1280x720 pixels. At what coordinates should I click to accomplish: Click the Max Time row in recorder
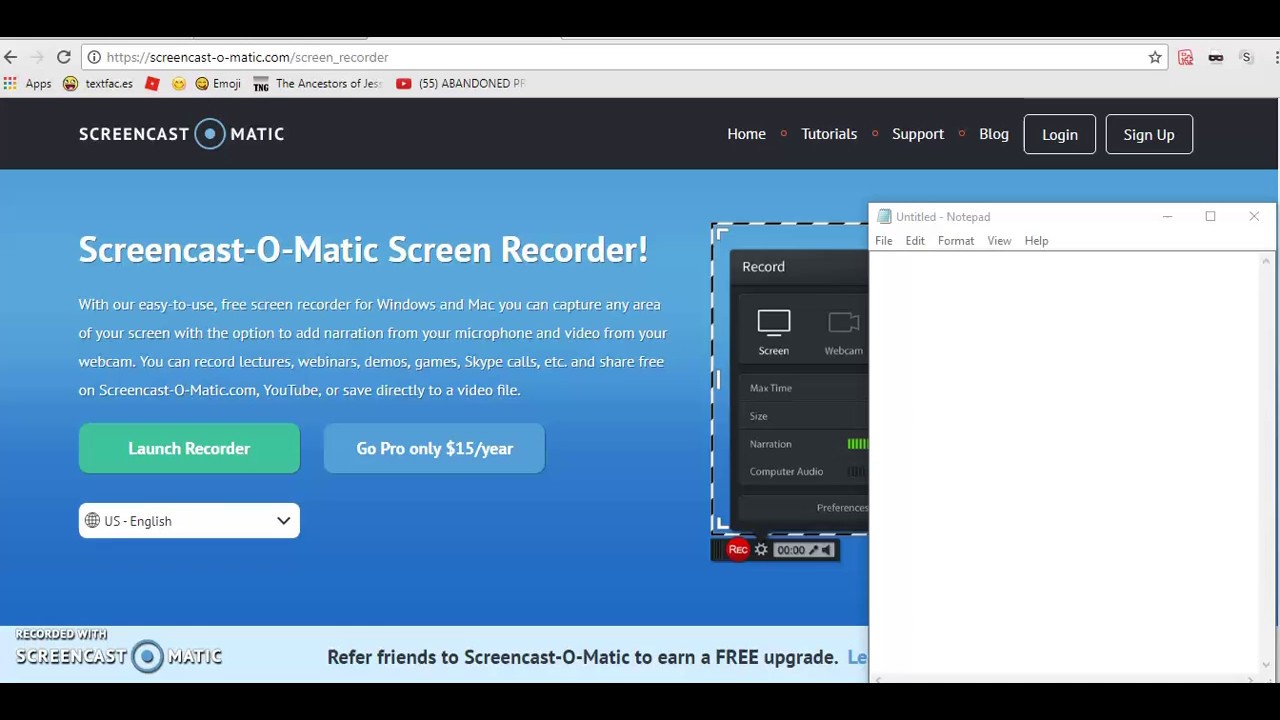[x=804, y=388]
